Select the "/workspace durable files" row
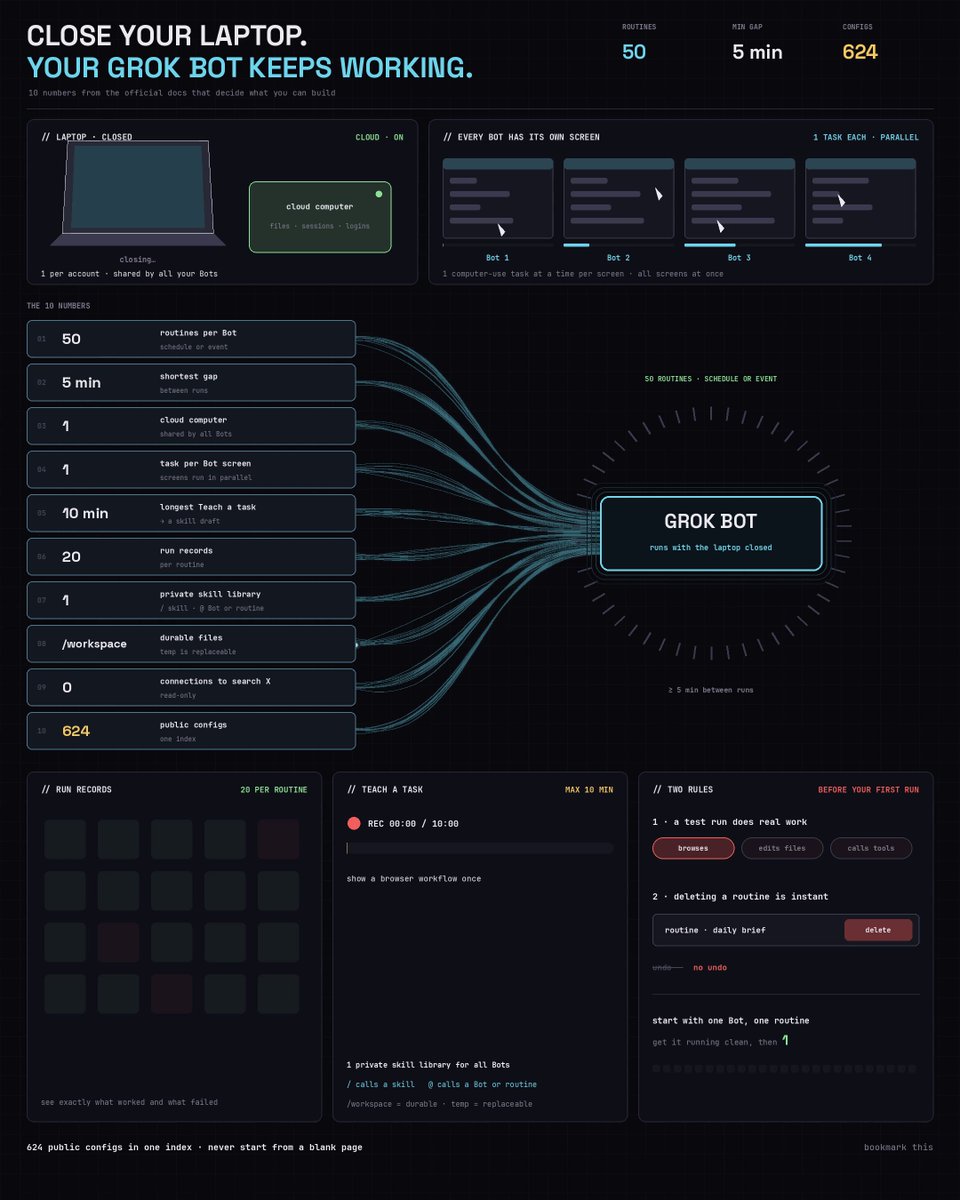This screenshot has height=1200, width=960. [x=191, y=643]
